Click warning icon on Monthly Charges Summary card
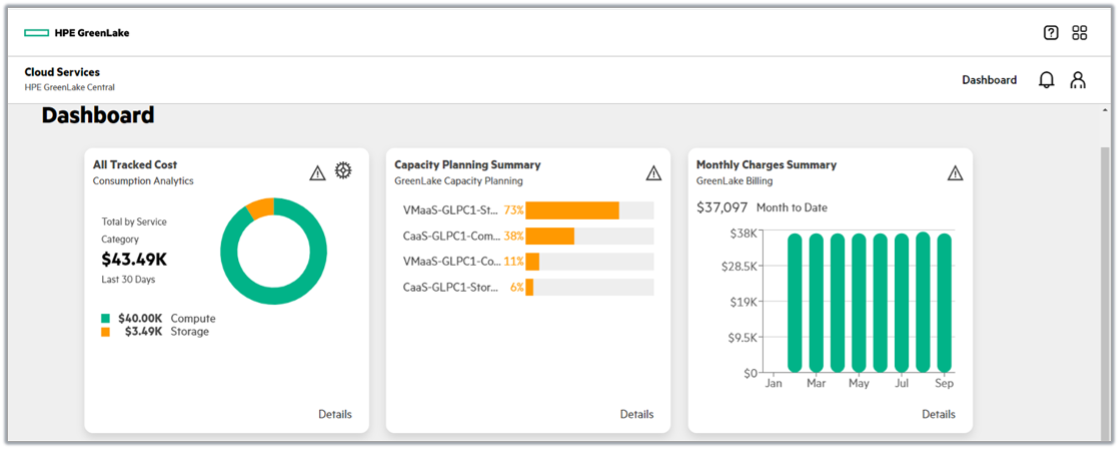This screenshot has width=1120, height=452. pyautogui.click(x=955, y=173)
